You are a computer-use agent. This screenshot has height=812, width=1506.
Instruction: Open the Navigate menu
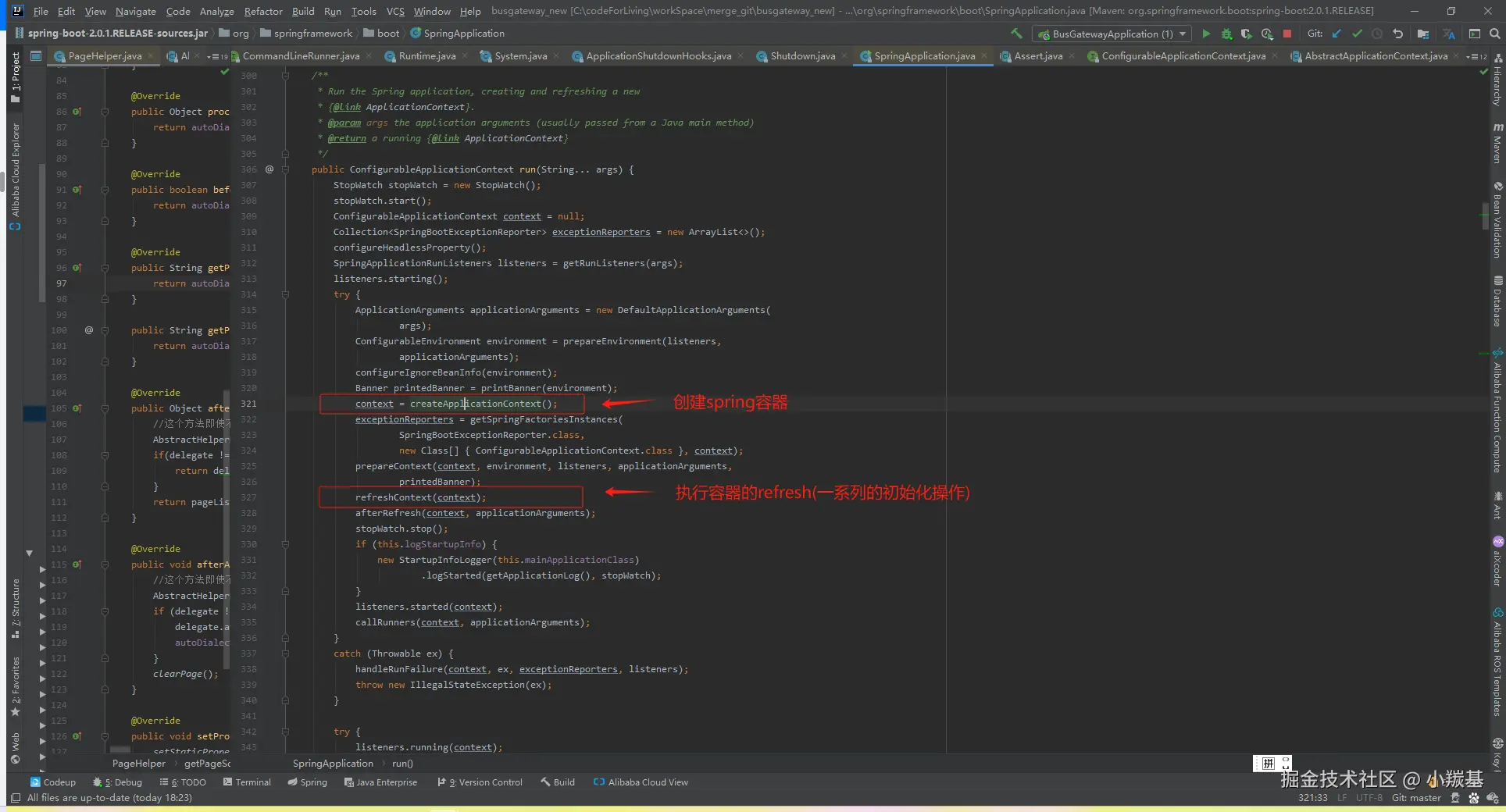coord(136,11)
